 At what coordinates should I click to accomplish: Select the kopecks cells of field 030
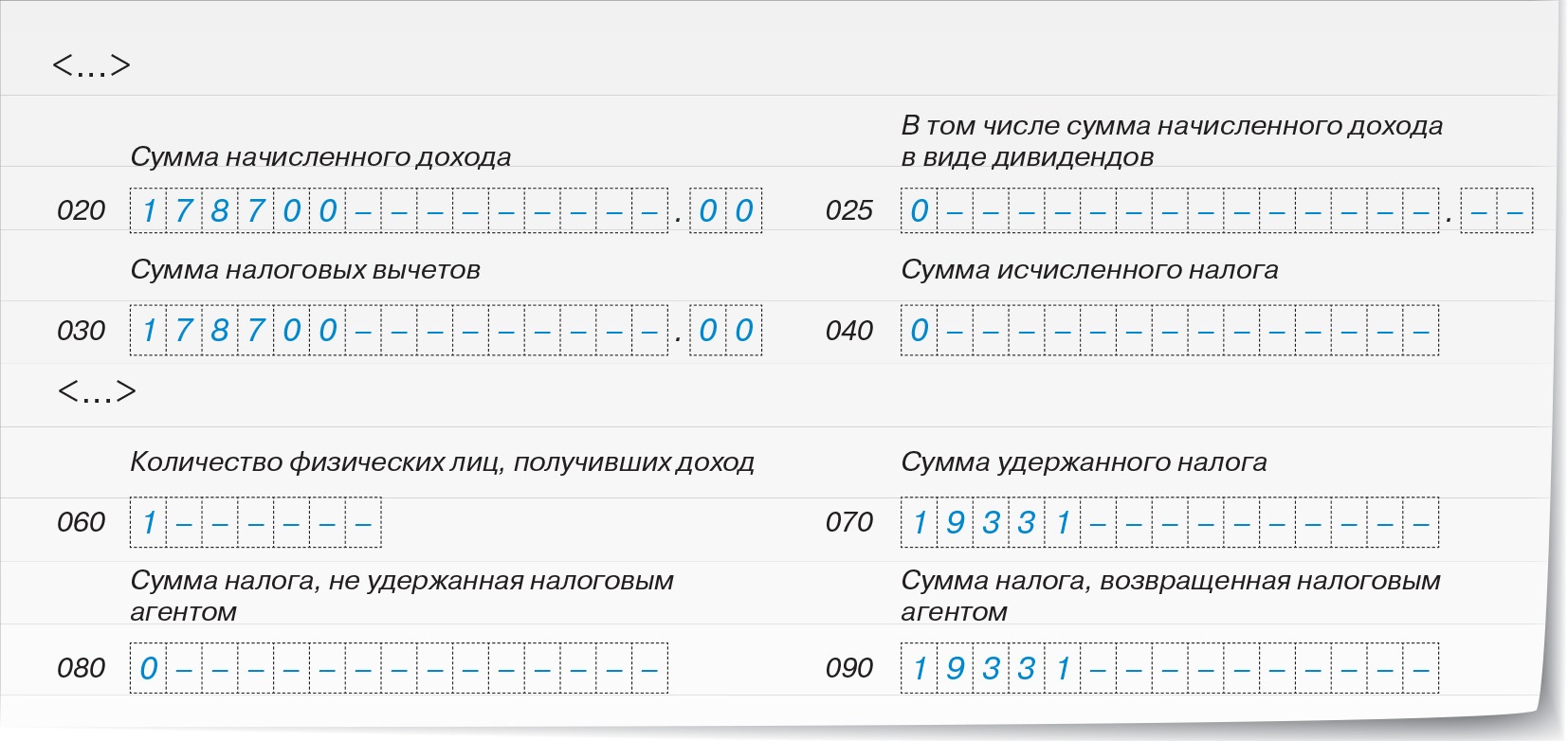(725, 331)
